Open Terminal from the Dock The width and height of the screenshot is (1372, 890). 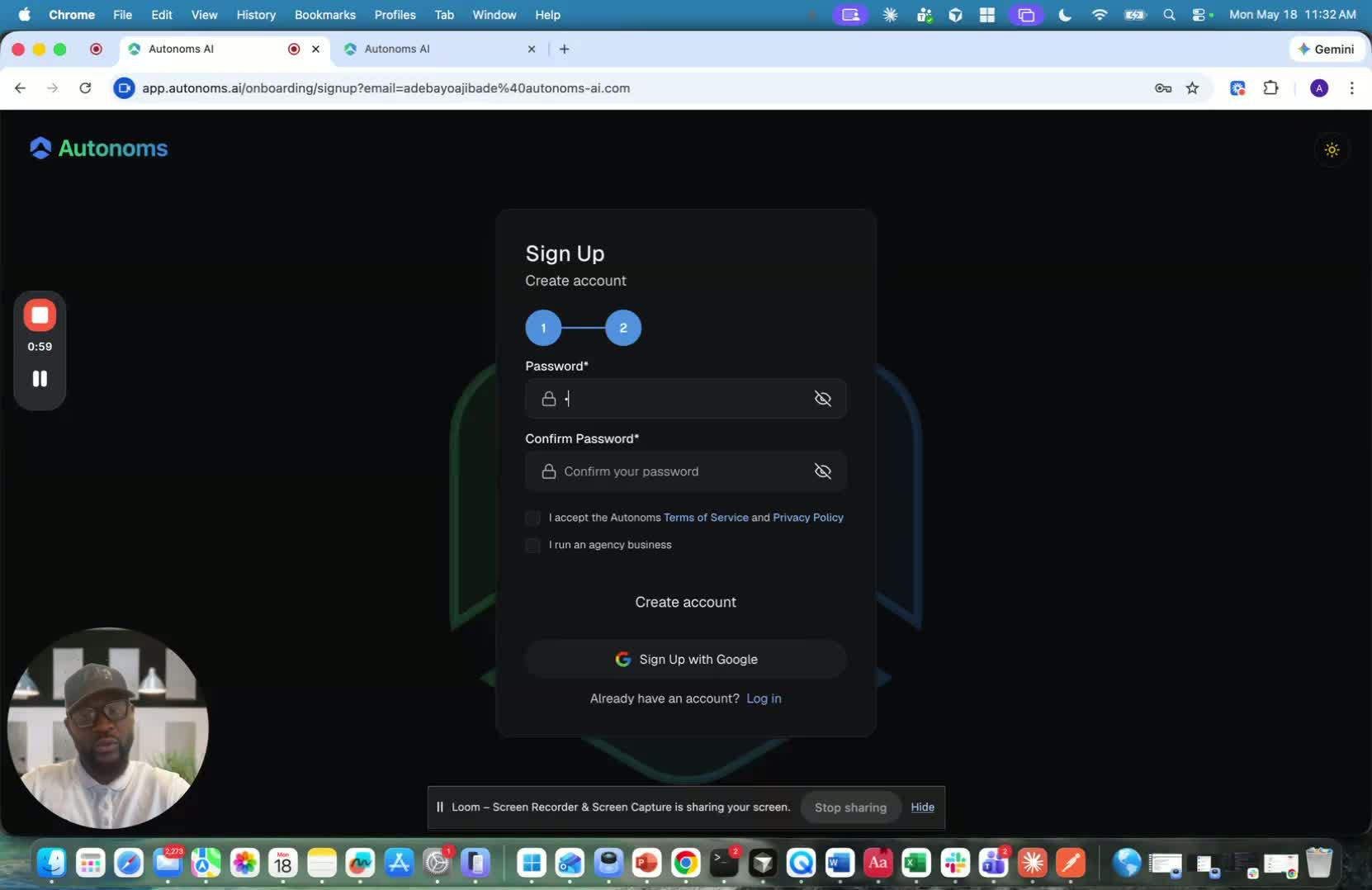point(724,863)
